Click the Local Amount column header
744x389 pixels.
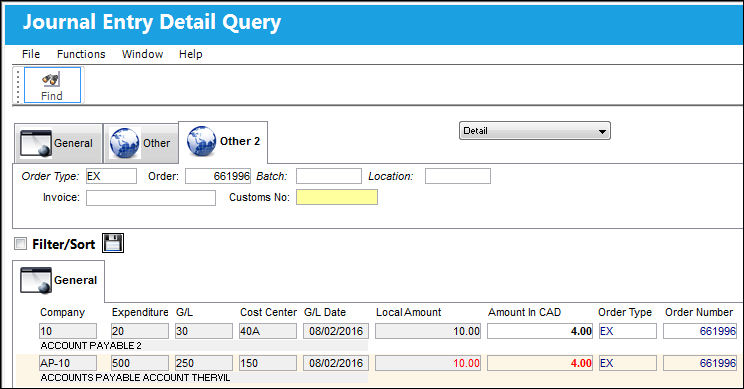point(409,313)
